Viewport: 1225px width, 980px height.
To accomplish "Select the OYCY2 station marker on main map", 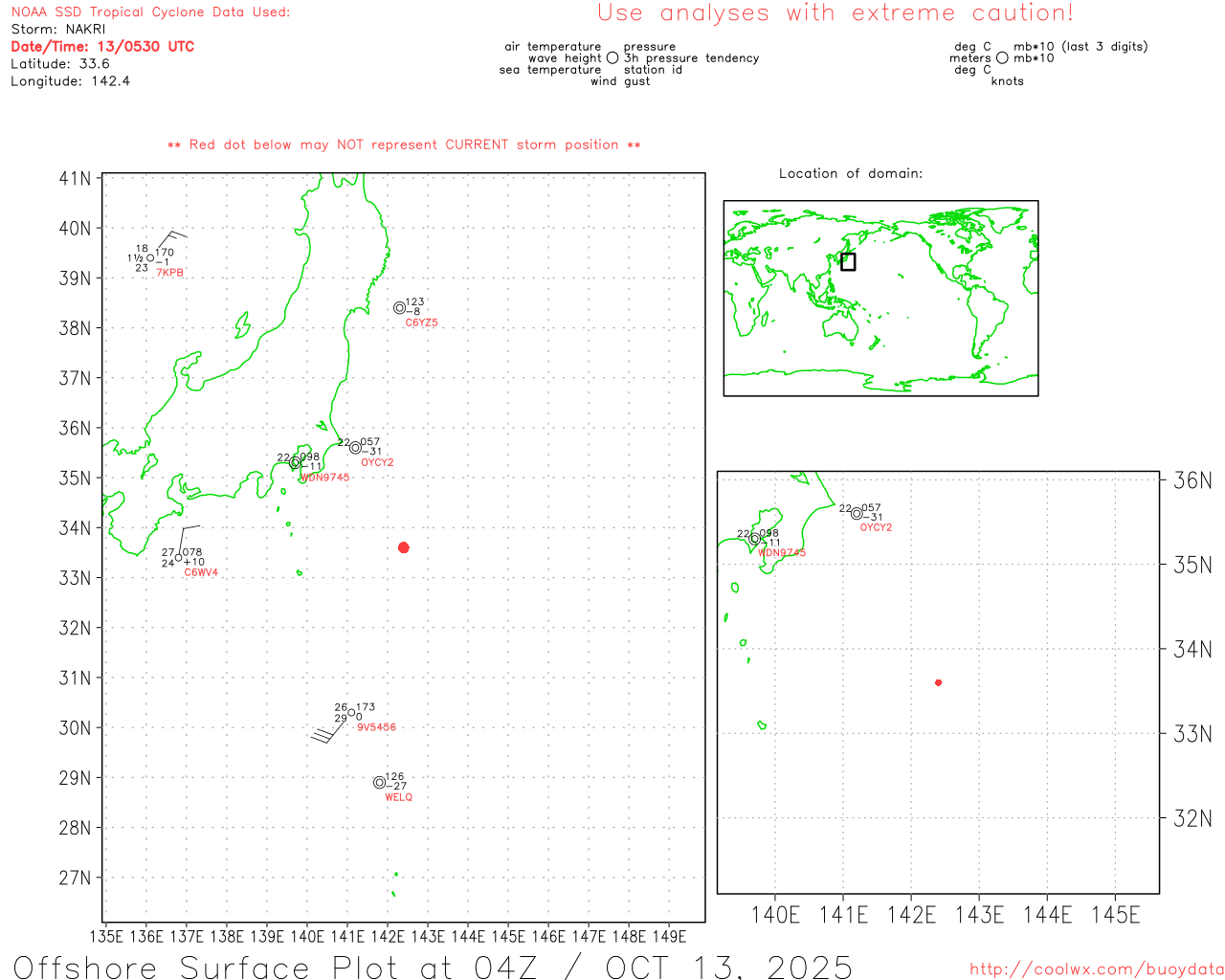I will 355,448.
